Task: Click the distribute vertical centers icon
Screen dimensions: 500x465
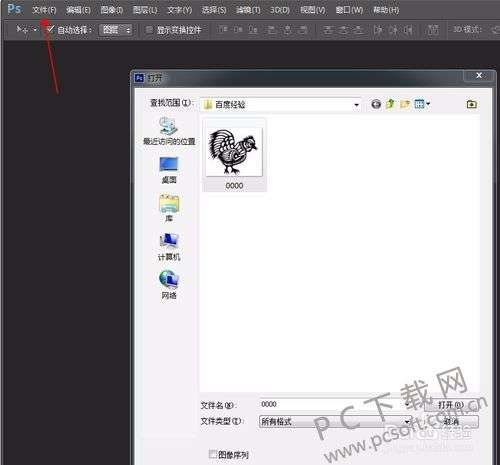Action: pyautogui.click(x=343, y=30)
